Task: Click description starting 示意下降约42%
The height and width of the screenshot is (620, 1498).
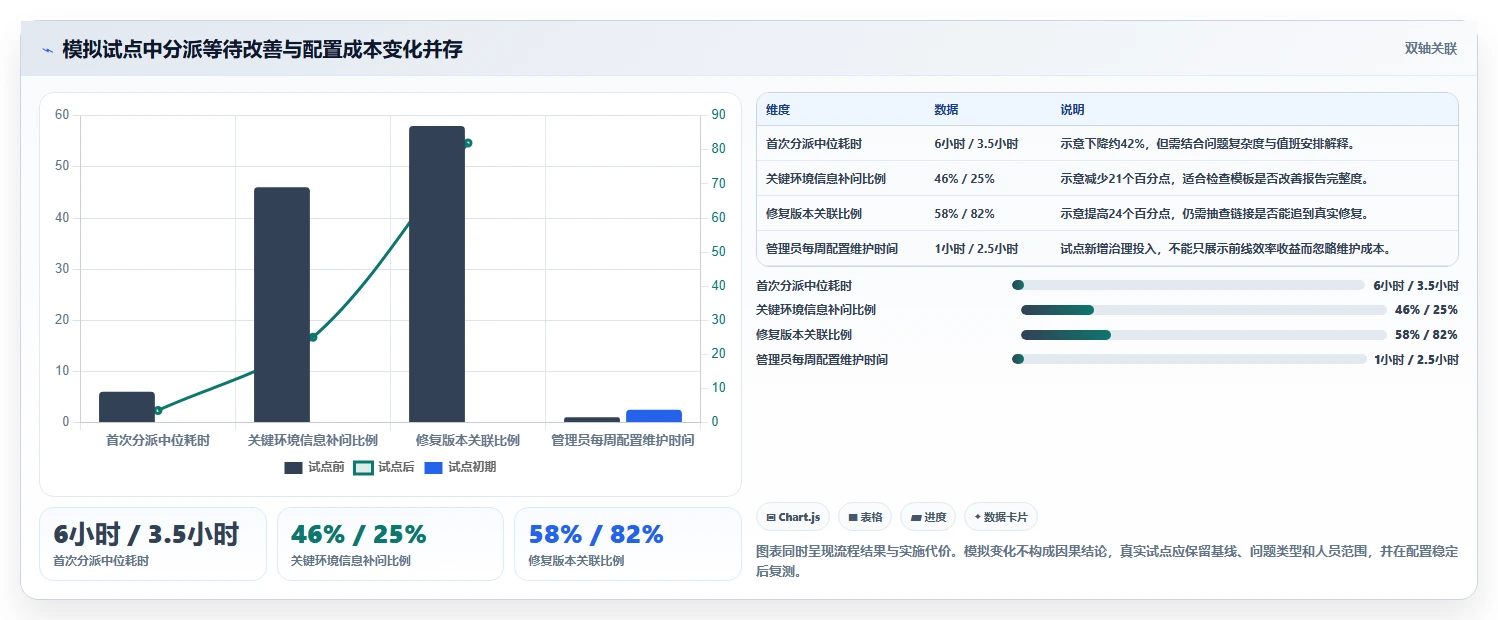Action: pyautogui.click(x=1208, y=144)
